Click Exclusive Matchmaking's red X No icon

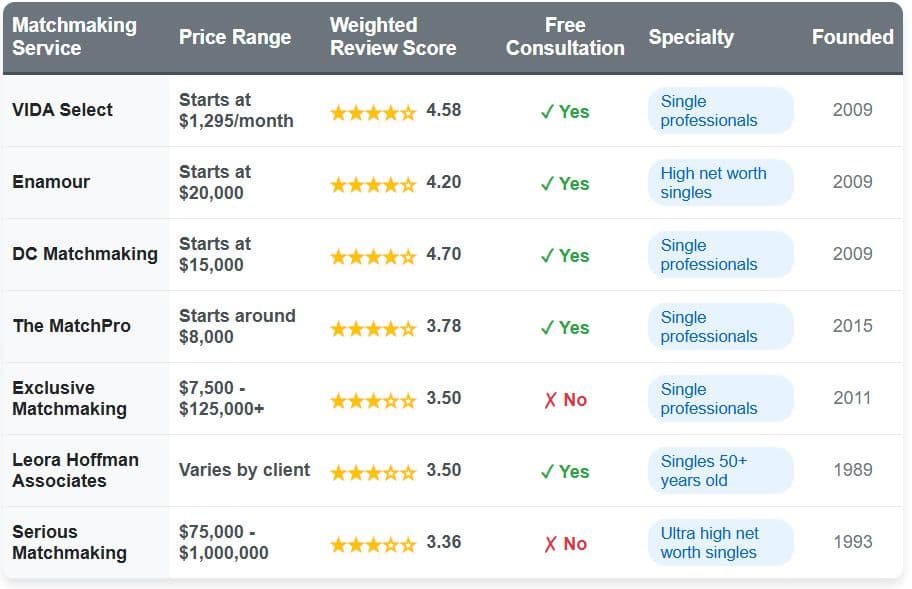pos(565,400)
